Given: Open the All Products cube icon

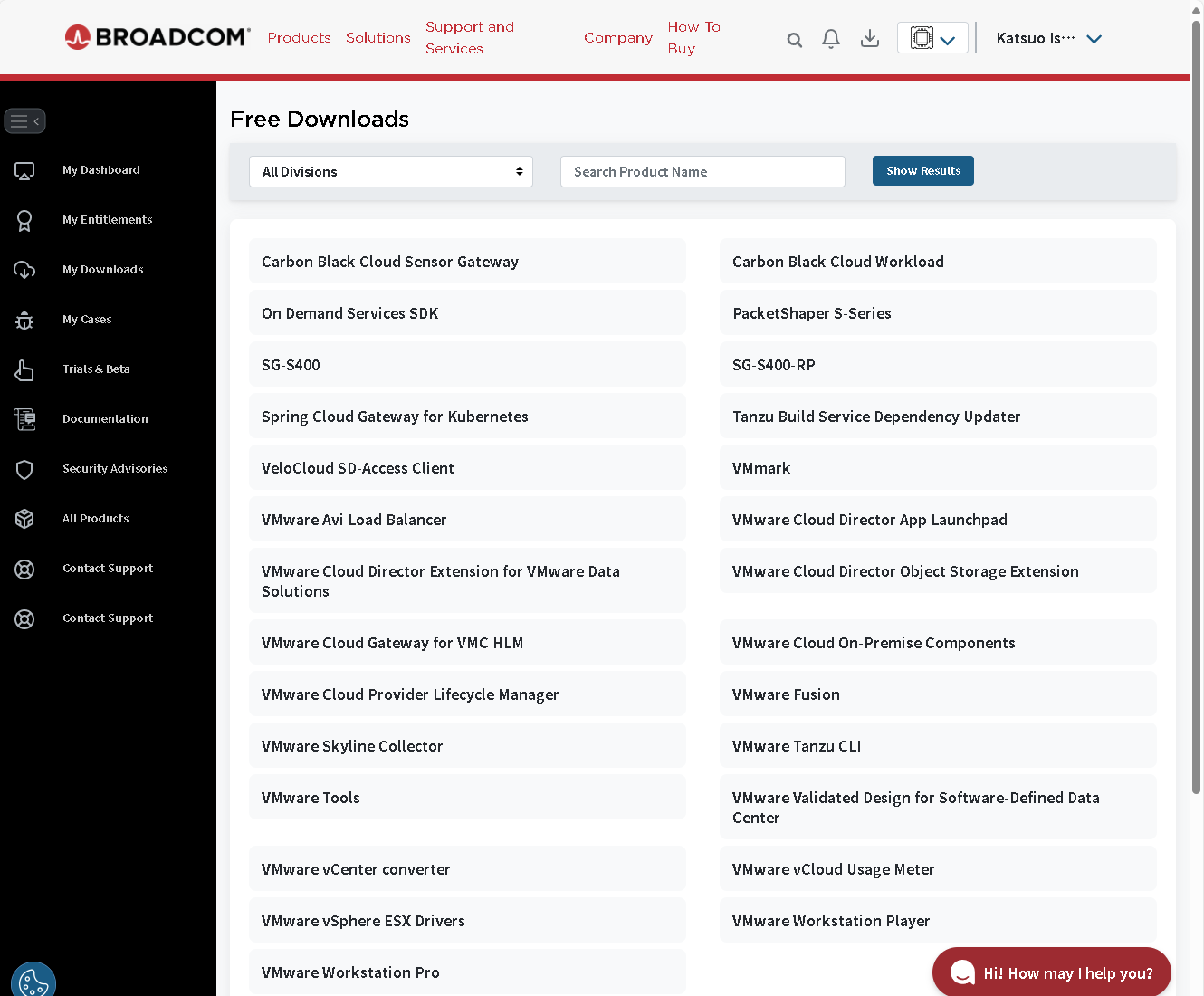Looking at the screenshot, I should (24, 519).
